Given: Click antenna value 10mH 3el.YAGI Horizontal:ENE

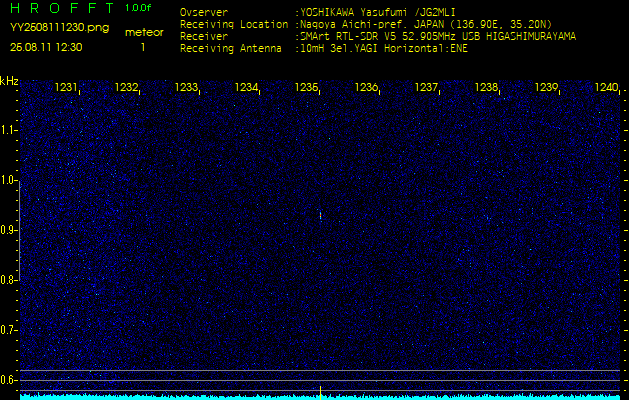Looking at the screenshot, I should click(x=384, y=49).
